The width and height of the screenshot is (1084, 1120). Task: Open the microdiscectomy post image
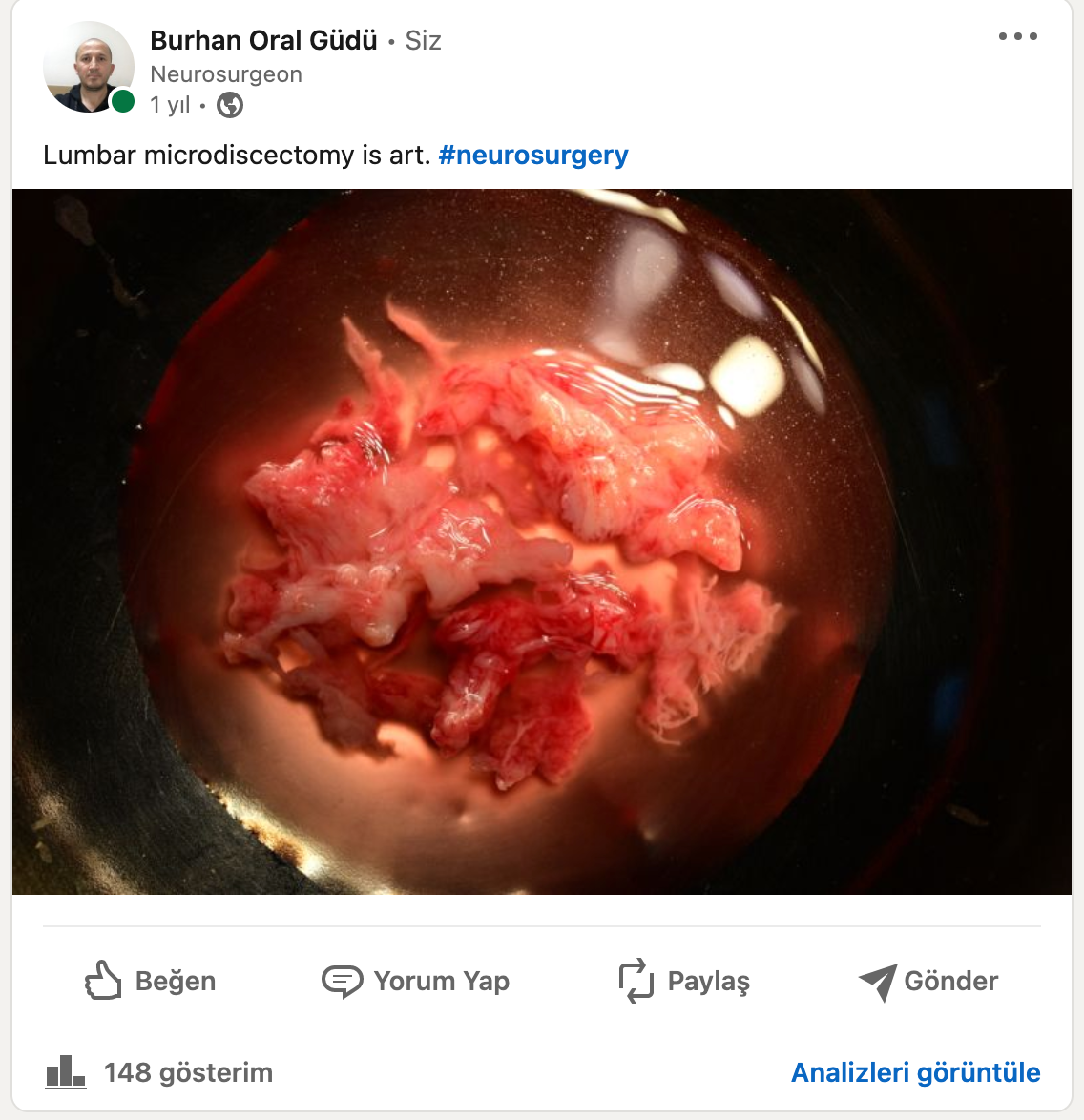[542, 542]
